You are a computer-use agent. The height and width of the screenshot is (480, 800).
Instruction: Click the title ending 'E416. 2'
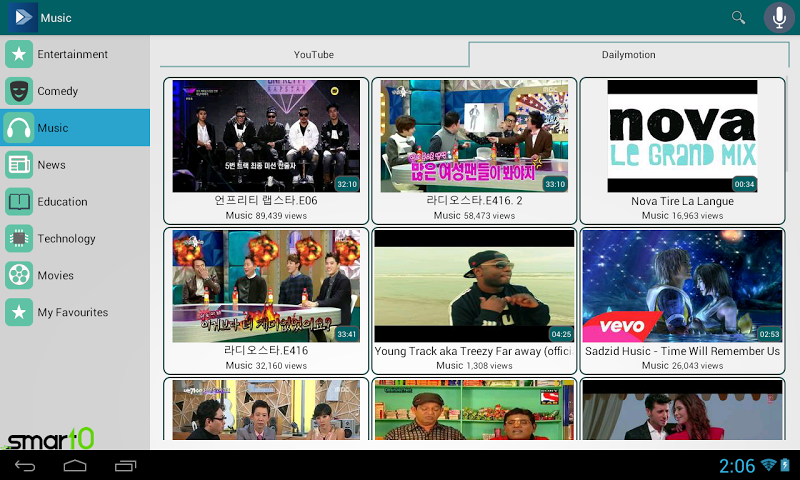click(474, 200)
